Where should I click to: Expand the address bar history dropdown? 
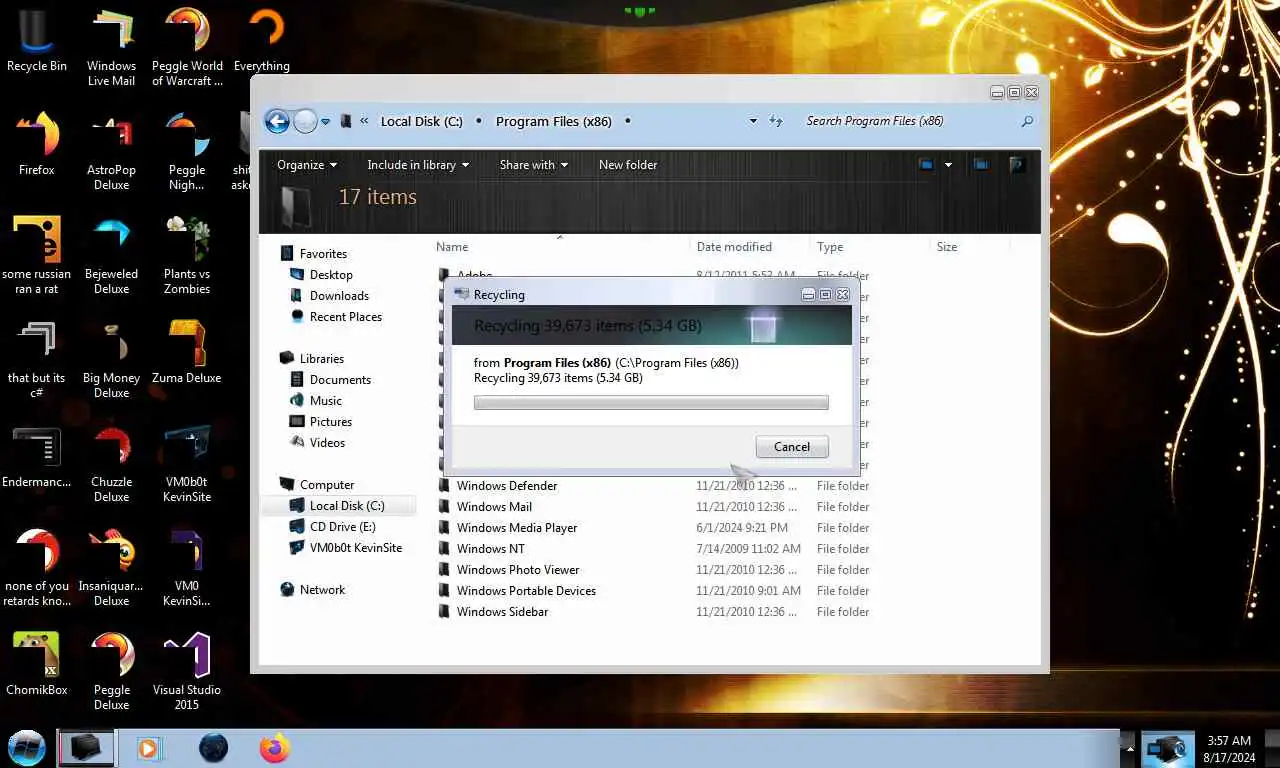point(753,121)
